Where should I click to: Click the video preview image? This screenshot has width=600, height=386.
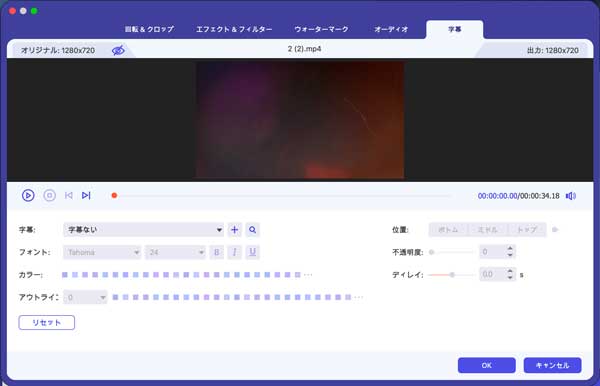tap(300, 120)
